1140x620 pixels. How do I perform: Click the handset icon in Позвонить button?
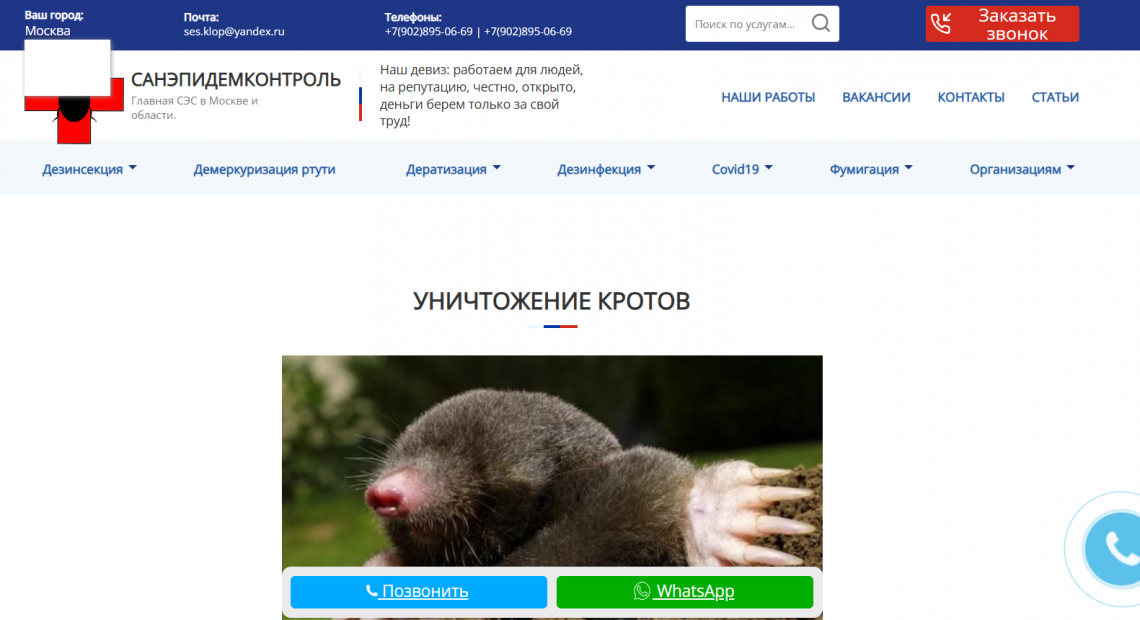(x=372, y=591)
